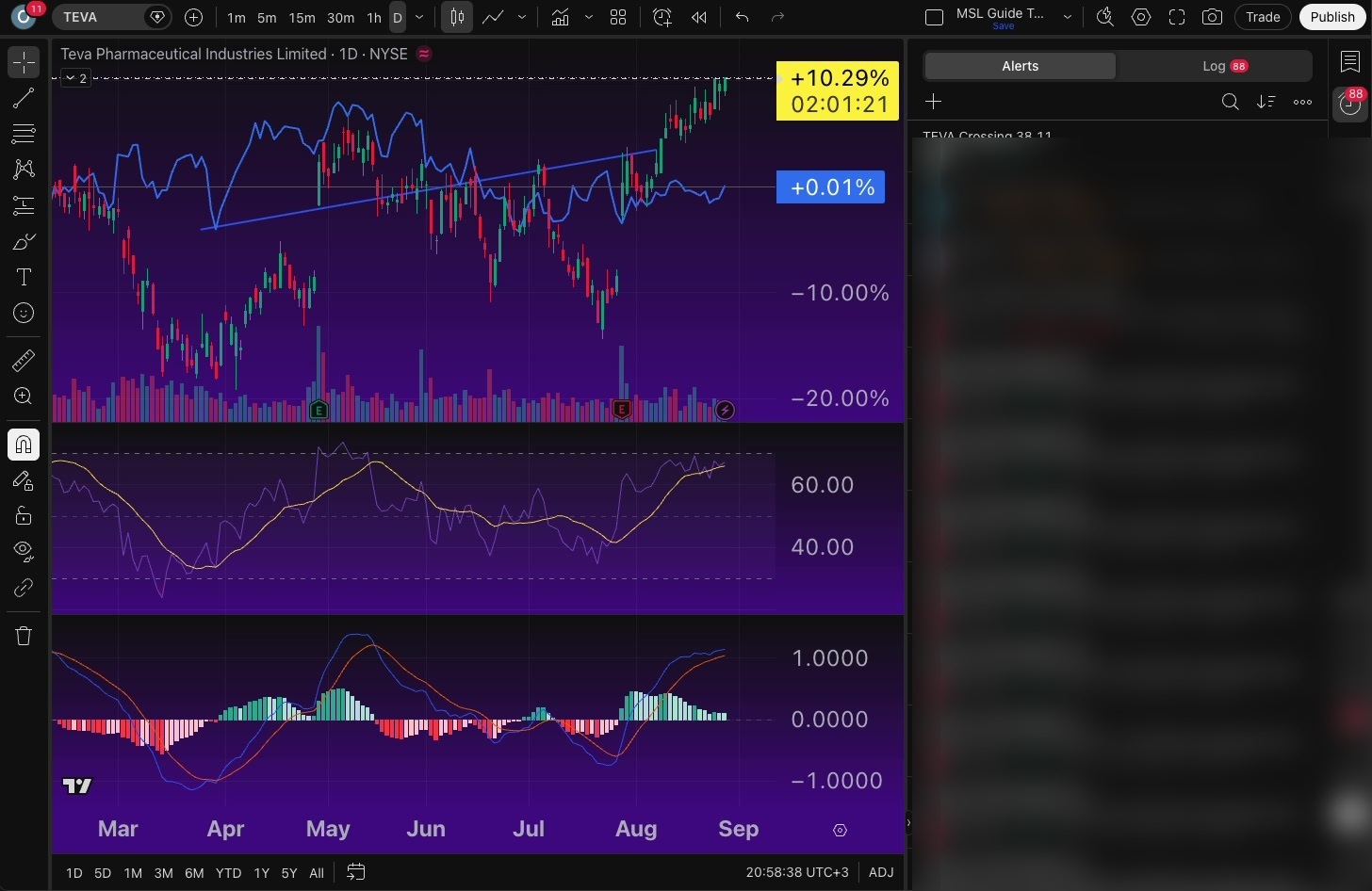Viewport: 1372px width, 891px height.
Task: Activate the zoom in tool
Action: click(24, 397)
